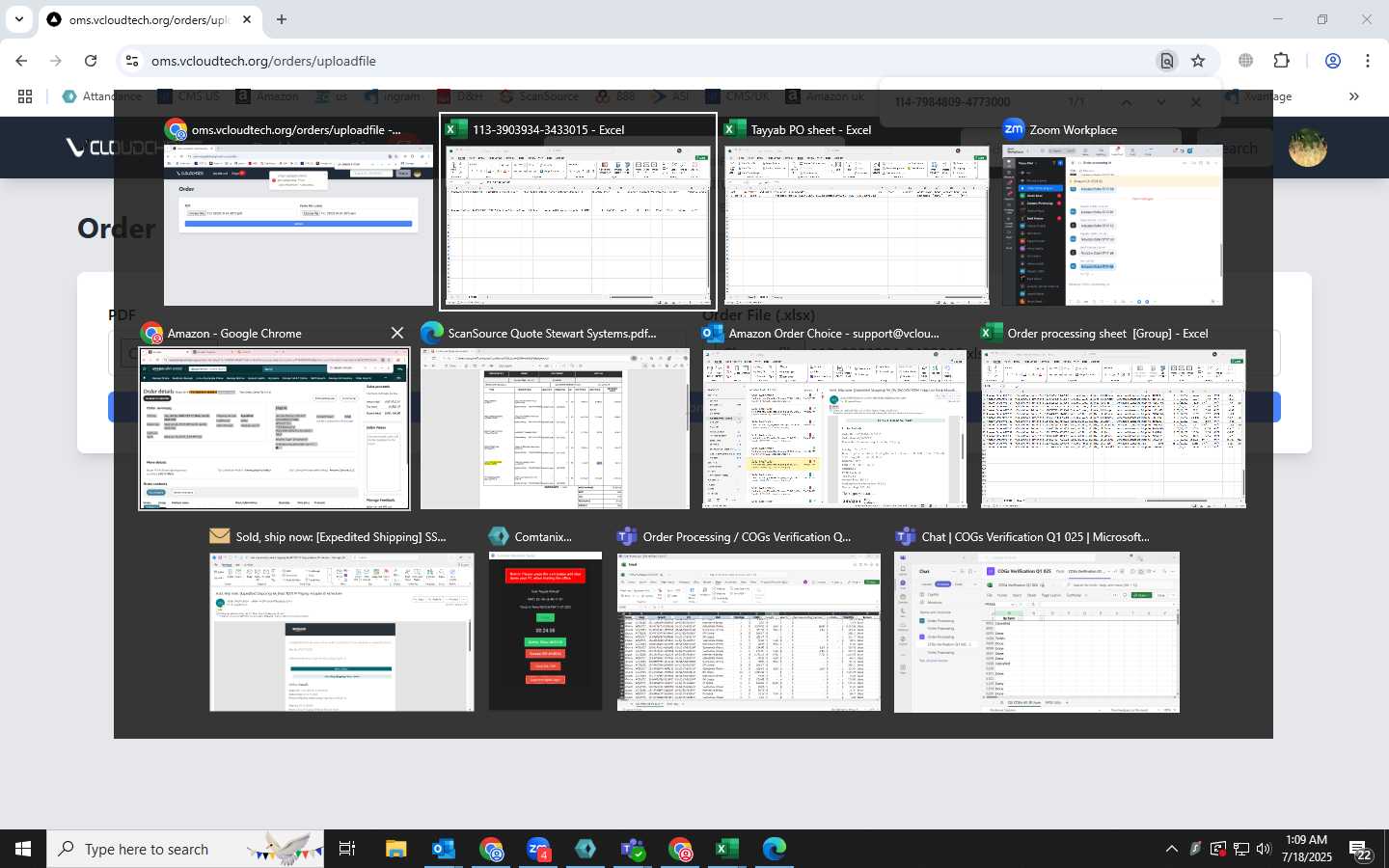This screenshot has height=868, width=1389.
Task: Click the Comtanix app icon in switcher
Action: tap(499, 536)
